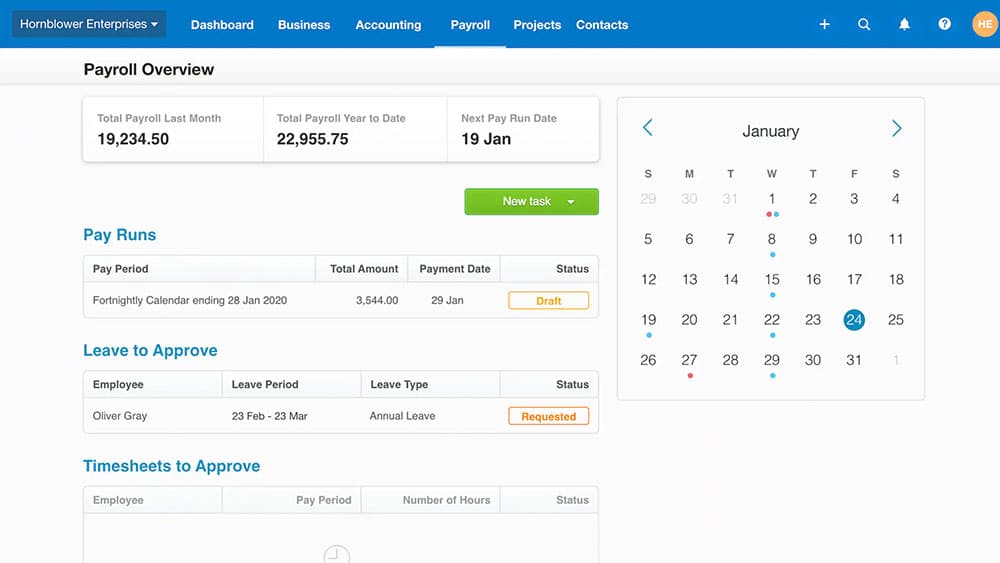Screen dimensions: 1000x563
Task: Open search with the magnifier icon
Action: point(864,24)
